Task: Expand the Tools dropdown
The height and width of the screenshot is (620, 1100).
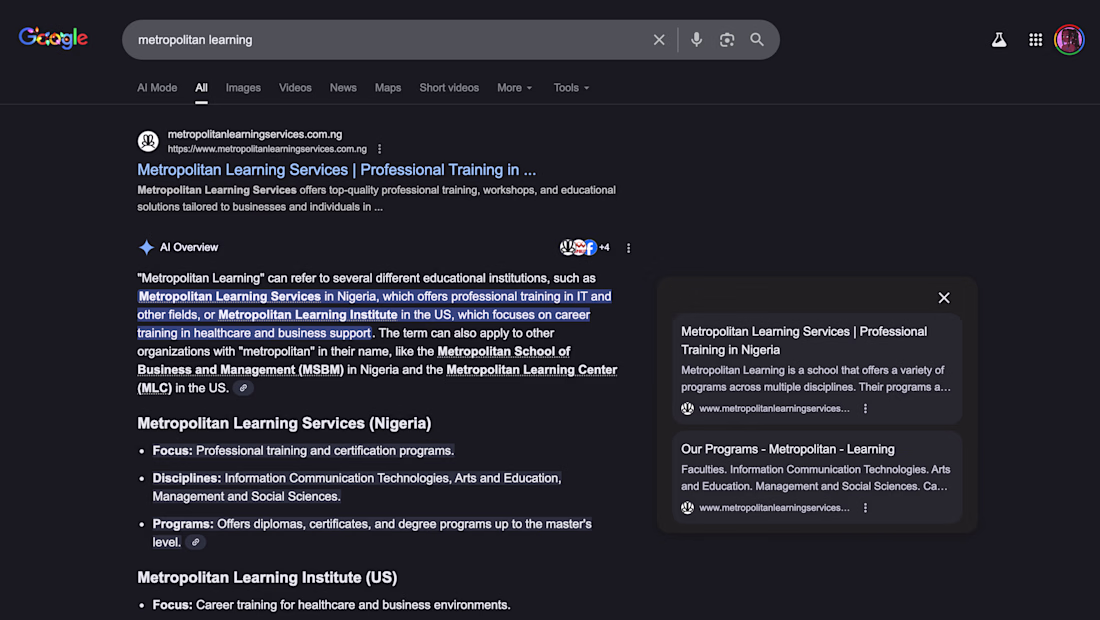Action: tap(571, 88)
